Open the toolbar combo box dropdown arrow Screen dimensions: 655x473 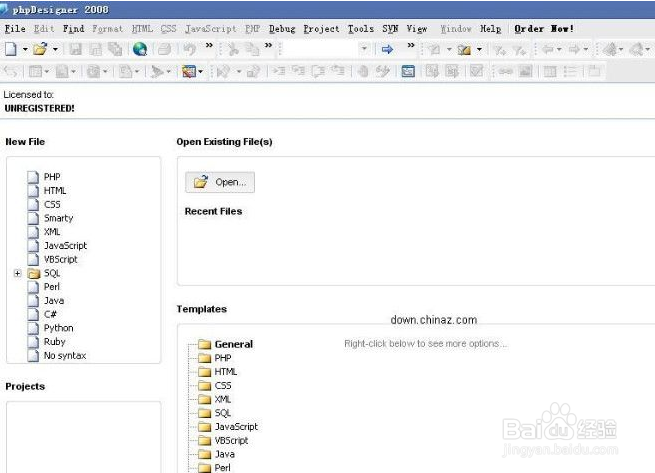pyautogui.click(x=364, y=49)
